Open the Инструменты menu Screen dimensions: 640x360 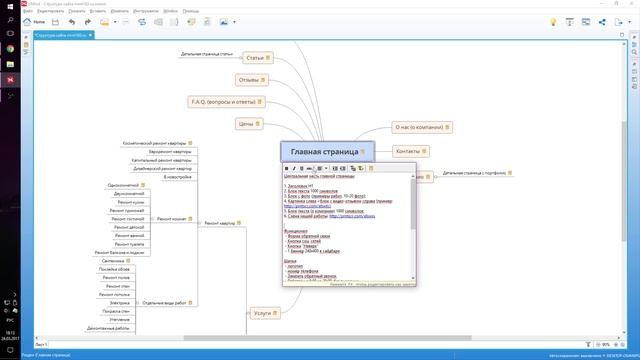pos(146,11)
